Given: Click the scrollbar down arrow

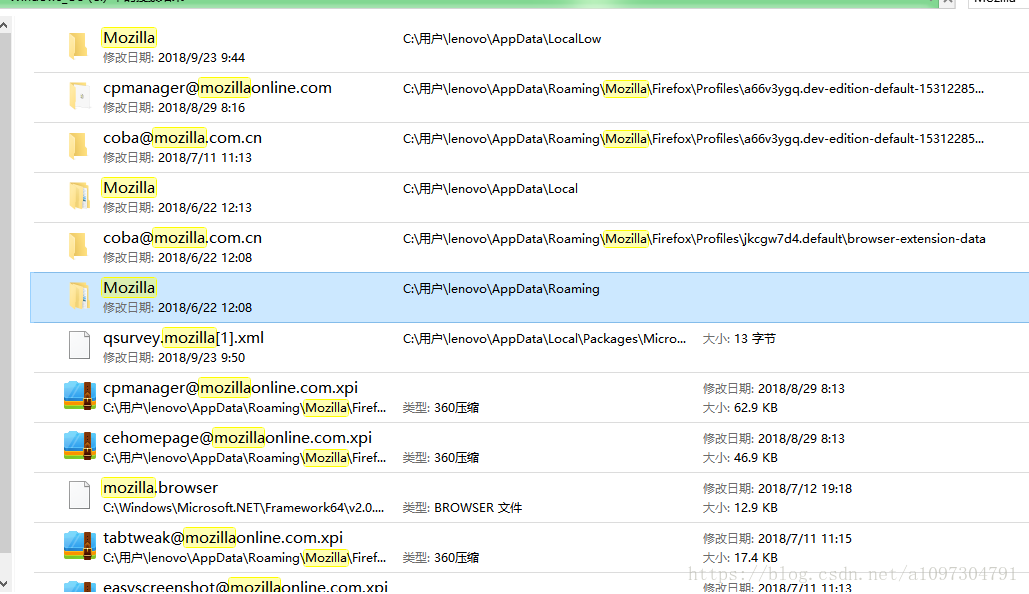Looking at the screenshot, I should 4,583.
